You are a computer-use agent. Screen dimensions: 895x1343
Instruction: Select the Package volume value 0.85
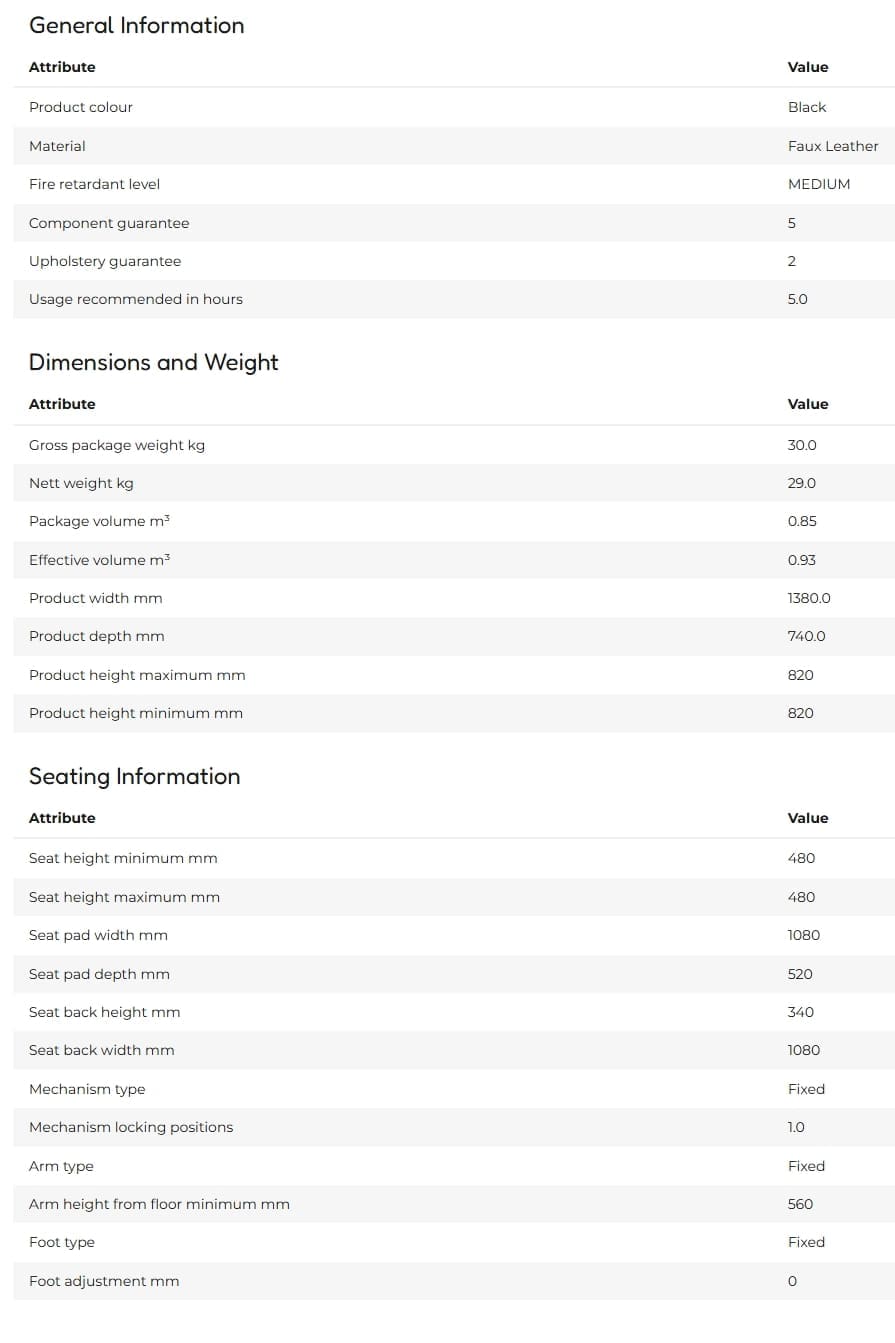(802, 521)
